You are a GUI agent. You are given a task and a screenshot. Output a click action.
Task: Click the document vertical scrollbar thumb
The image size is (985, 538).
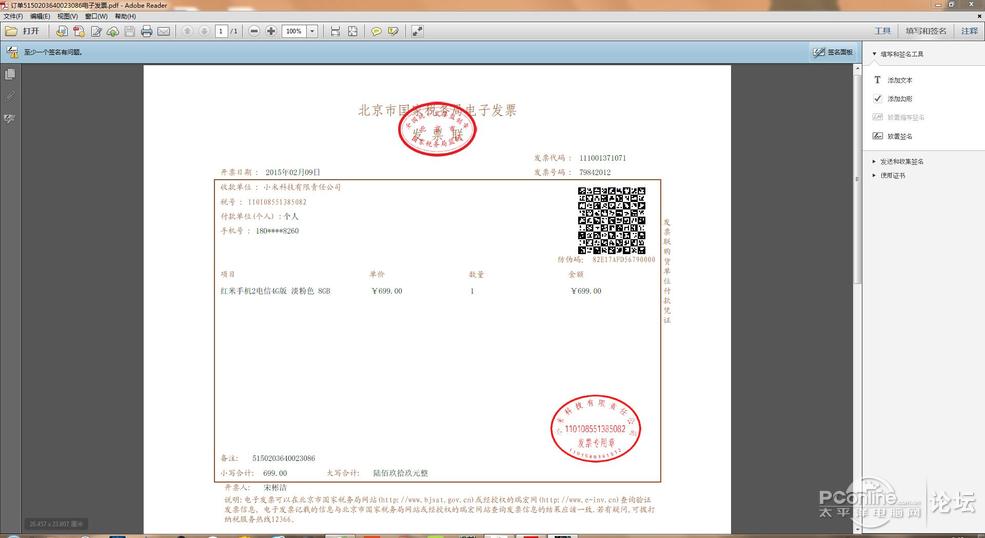point(857,179)
